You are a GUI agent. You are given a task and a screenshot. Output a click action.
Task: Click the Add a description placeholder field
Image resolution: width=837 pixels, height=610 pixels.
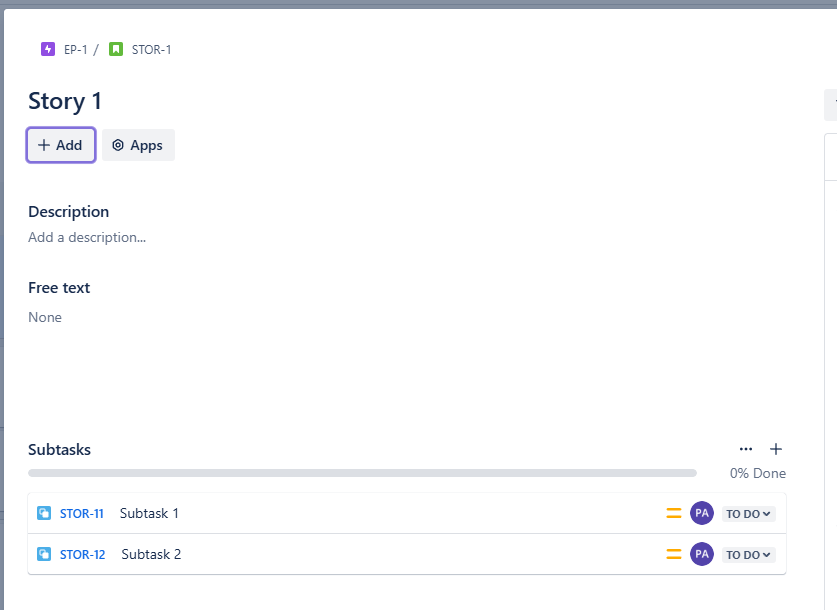tap(86, 237)
